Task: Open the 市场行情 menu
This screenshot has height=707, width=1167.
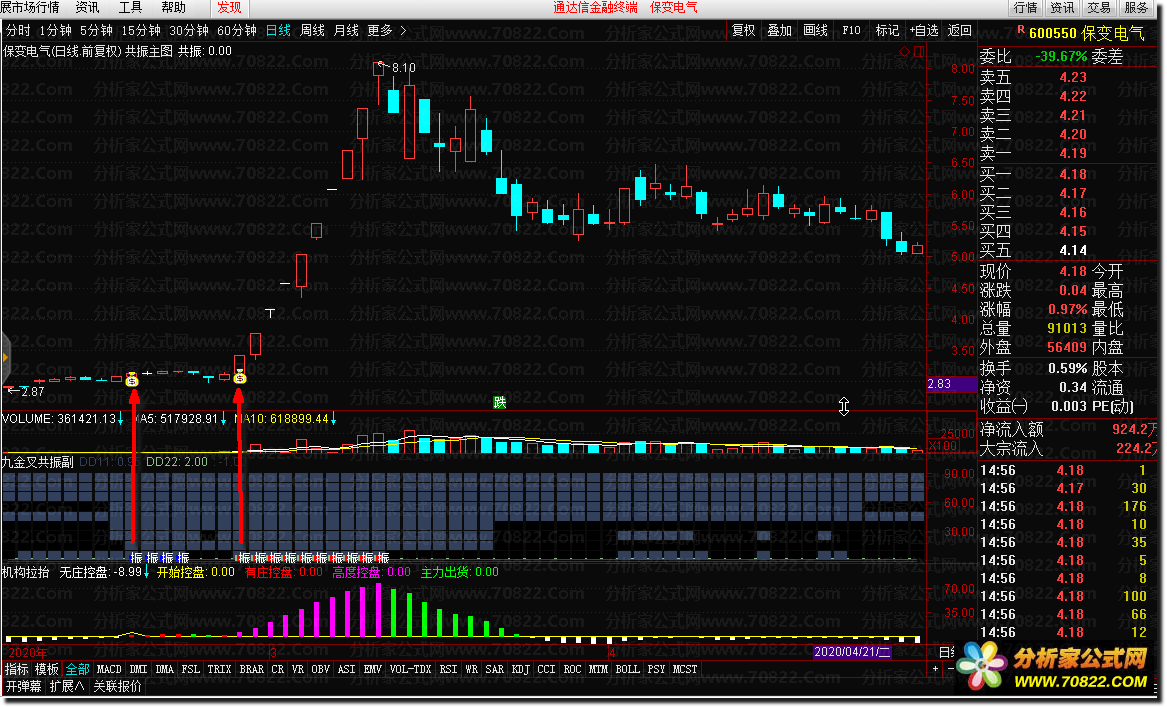Action: click(x=30, y=7)
